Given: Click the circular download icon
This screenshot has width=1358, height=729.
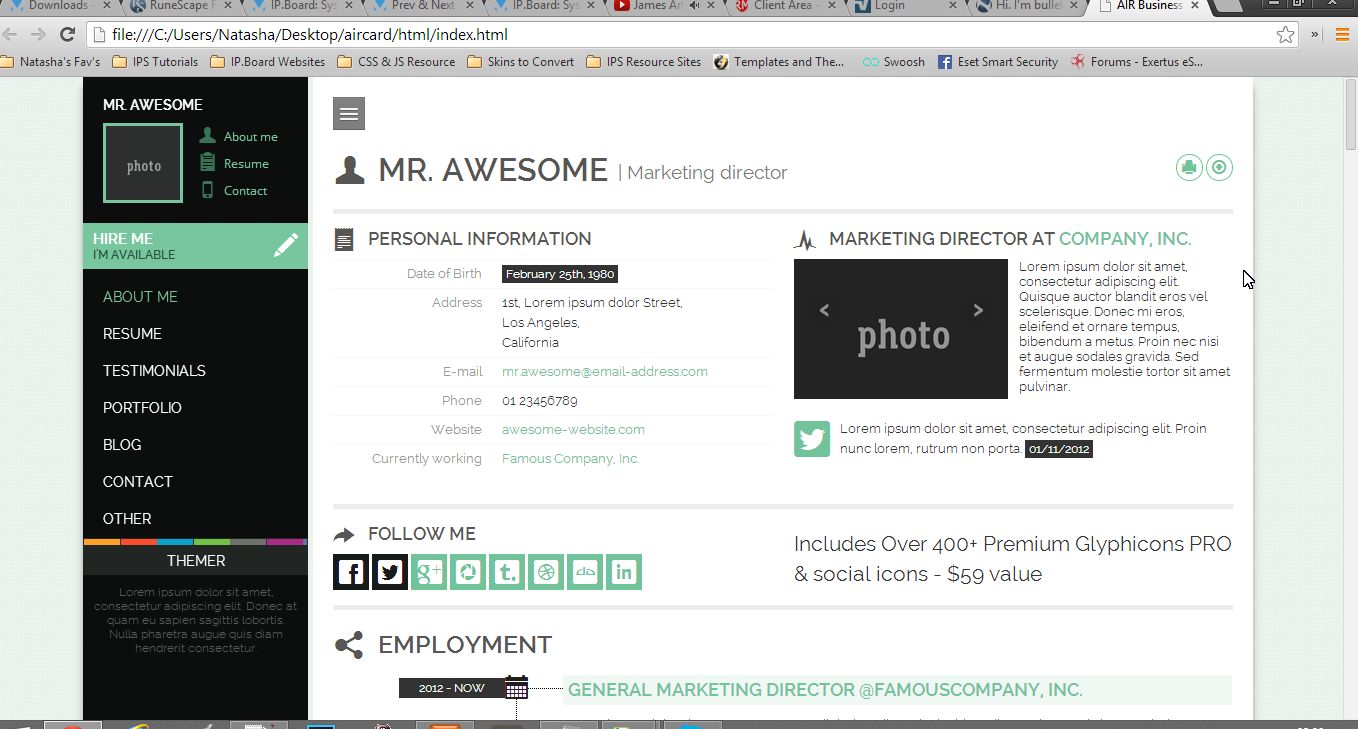Looking at the screenshot, I should pos(1219,168).
